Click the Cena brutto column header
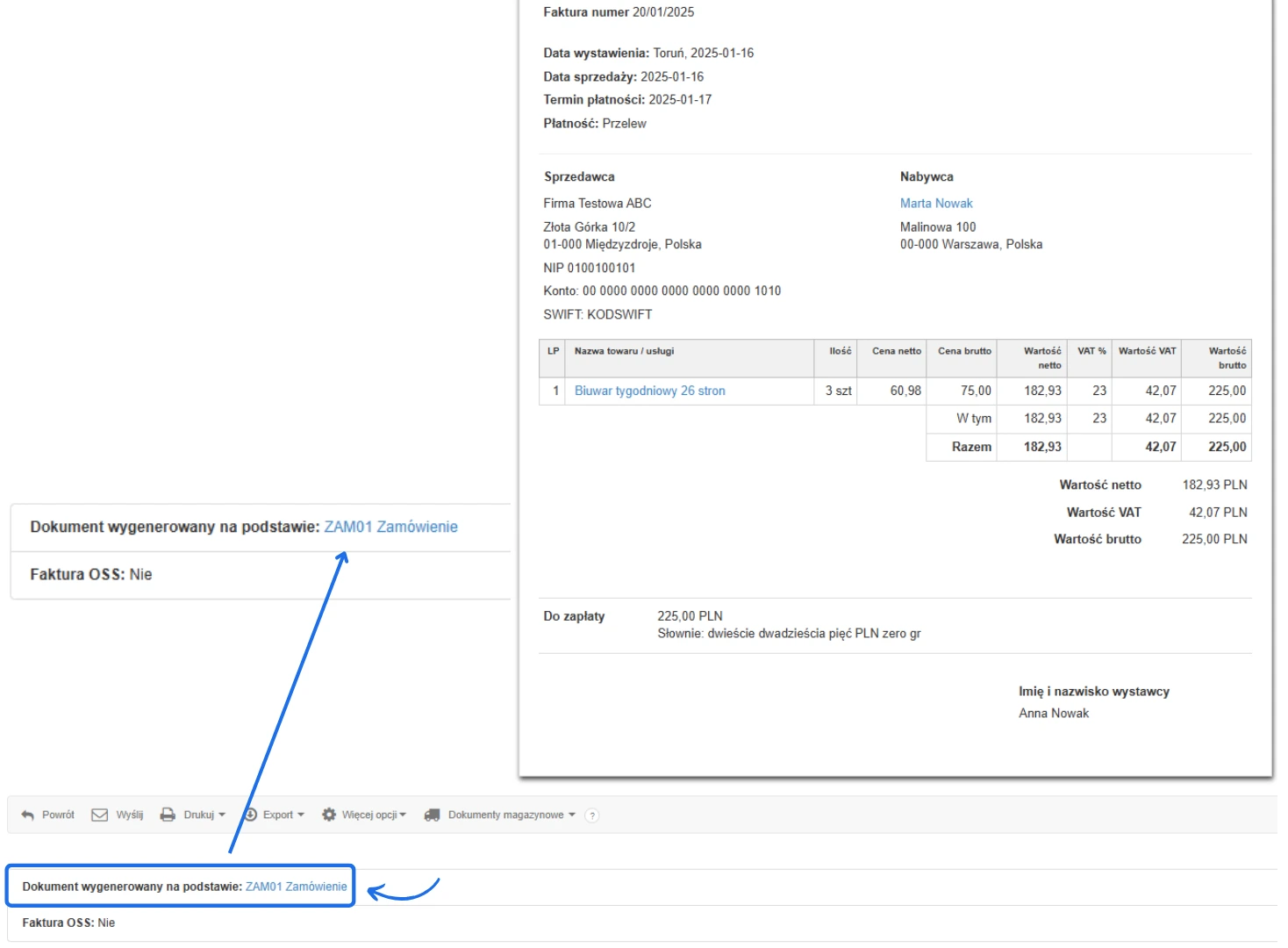The image size is (1288, 948). (961, 358)
